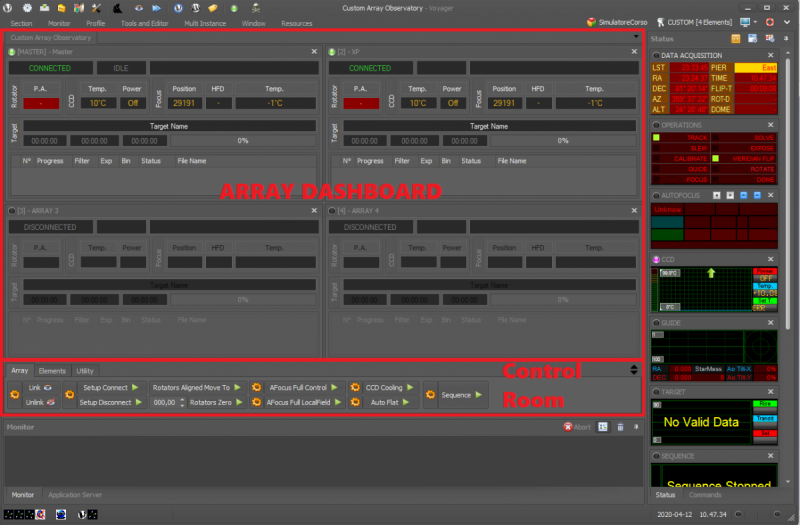Click the trash icon in Monitor panel

click(620, 427)
